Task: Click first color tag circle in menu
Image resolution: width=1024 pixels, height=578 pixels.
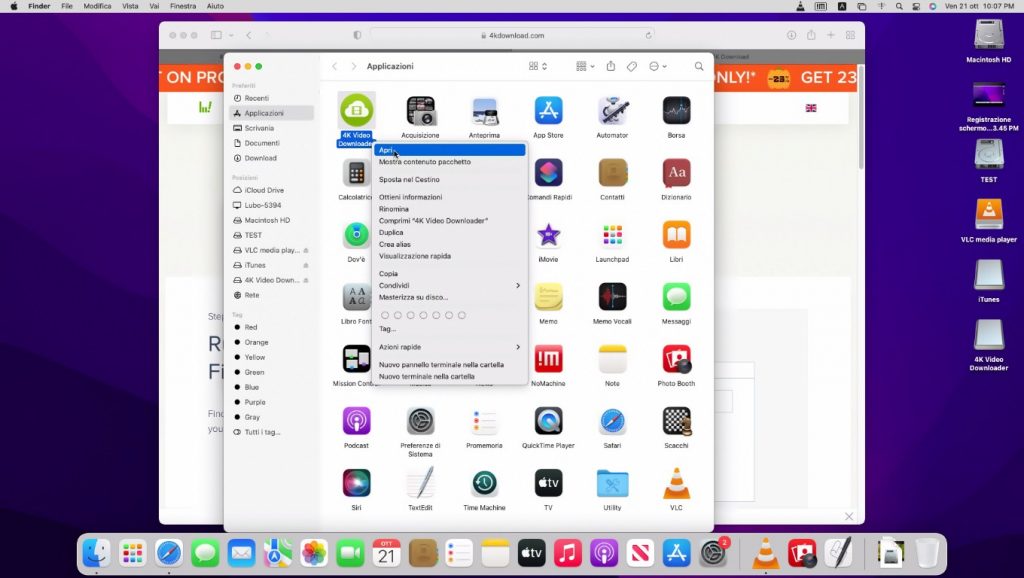Action: (x=385, y=315)
